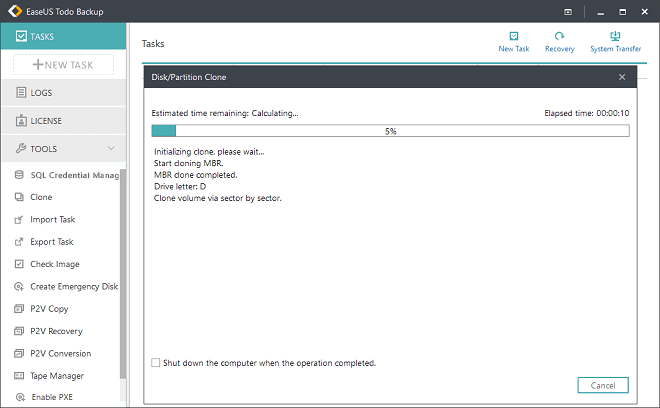
Task: Click the + NEW TASK button
Action: click(63, 65)
